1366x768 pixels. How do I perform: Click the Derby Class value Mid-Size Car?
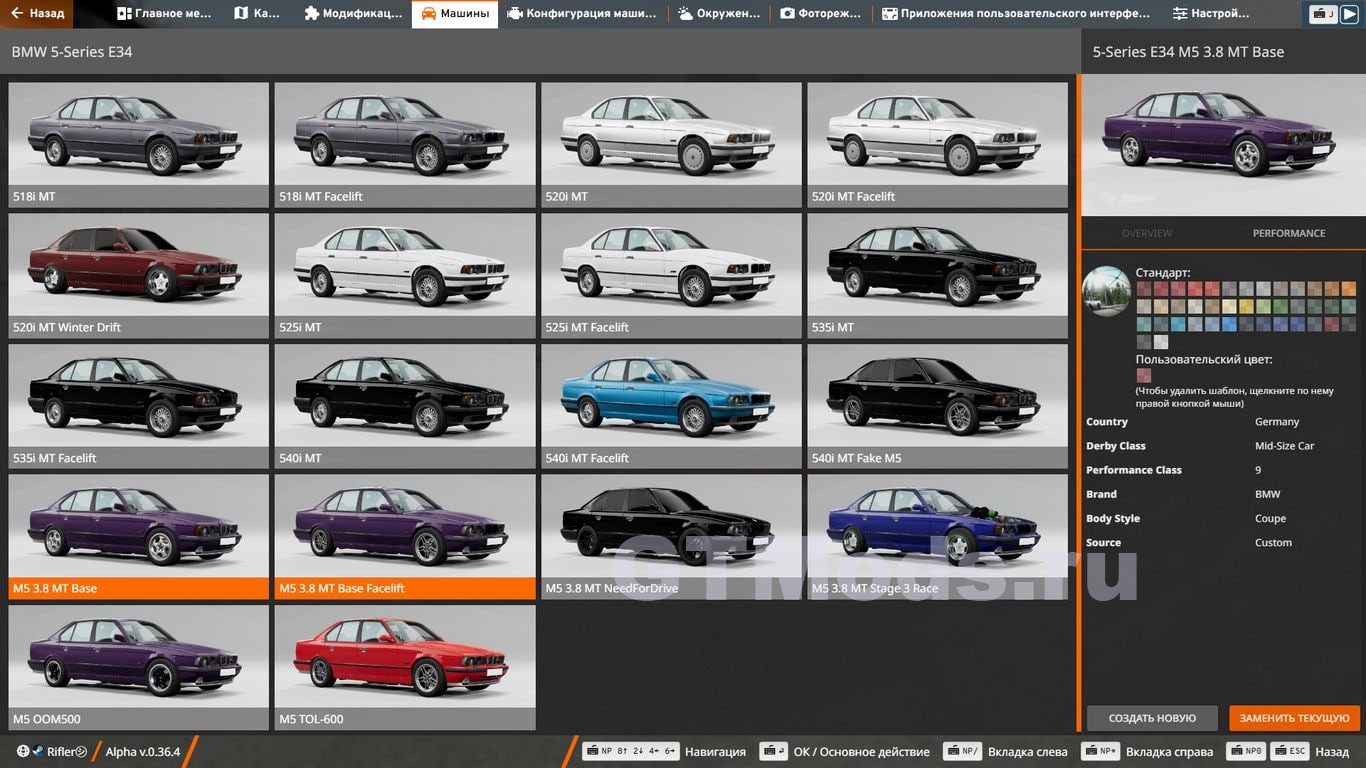tap(1284, 446)
